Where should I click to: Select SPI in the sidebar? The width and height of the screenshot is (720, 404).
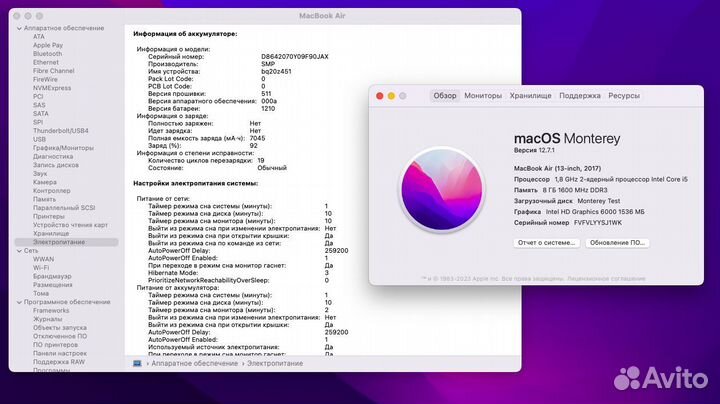coord(38,122)
